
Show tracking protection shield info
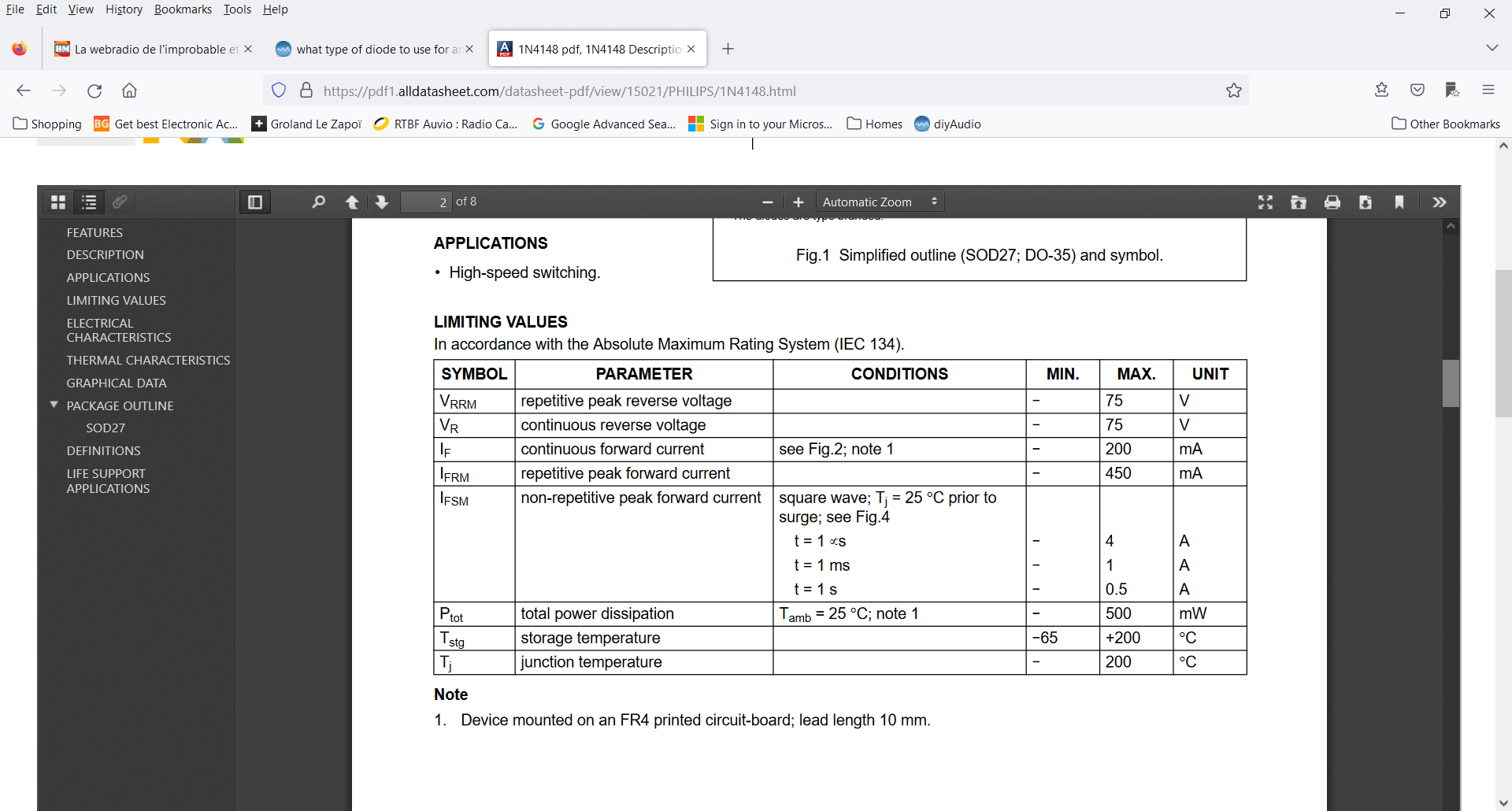pos(279,91)
